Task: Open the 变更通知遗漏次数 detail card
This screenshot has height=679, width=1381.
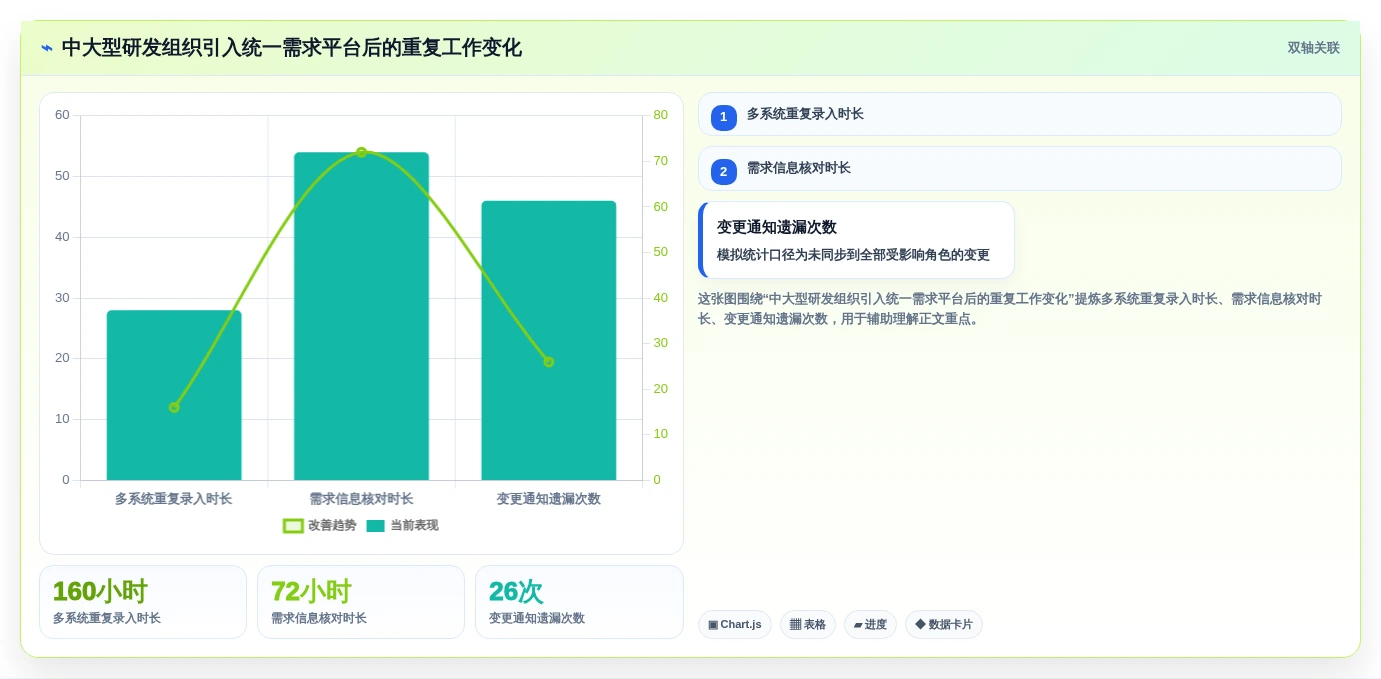Action: coord(856,240)
